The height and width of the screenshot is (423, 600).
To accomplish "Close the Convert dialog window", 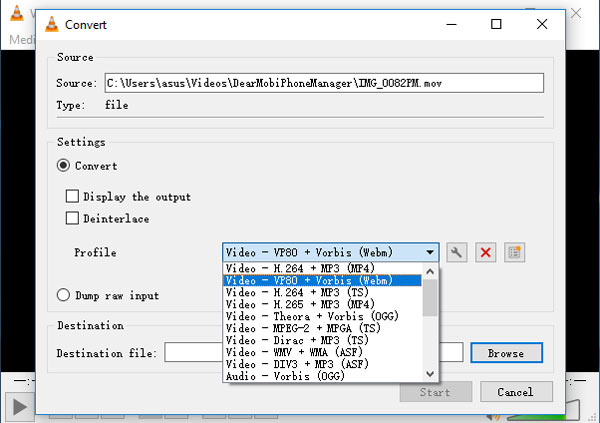I will [542, 24].
